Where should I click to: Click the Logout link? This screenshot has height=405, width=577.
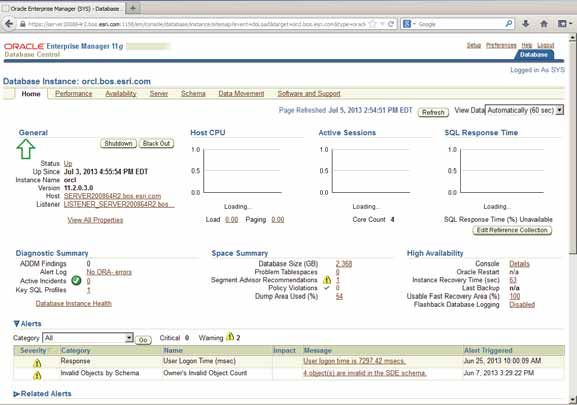point(545,45)
